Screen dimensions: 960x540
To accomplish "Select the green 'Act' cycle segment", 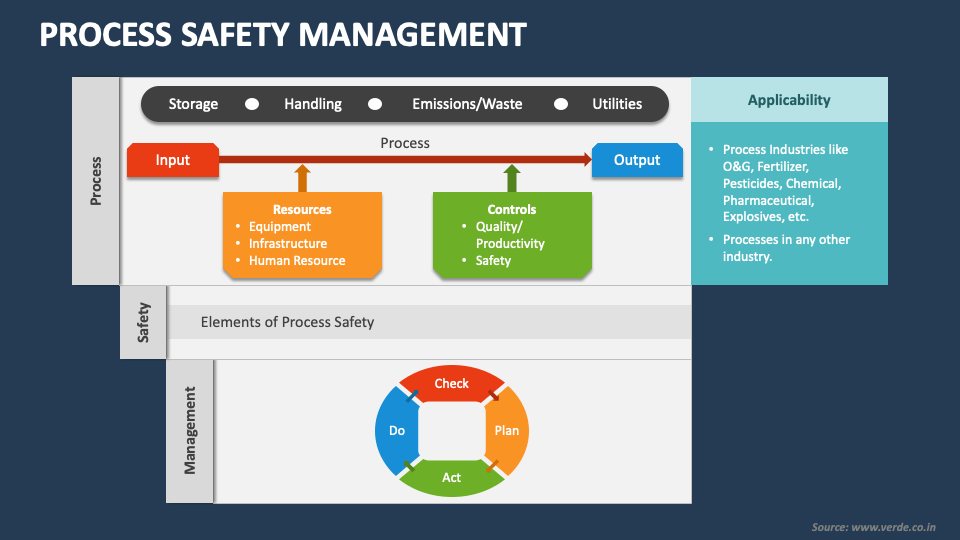I will (452, 478).
